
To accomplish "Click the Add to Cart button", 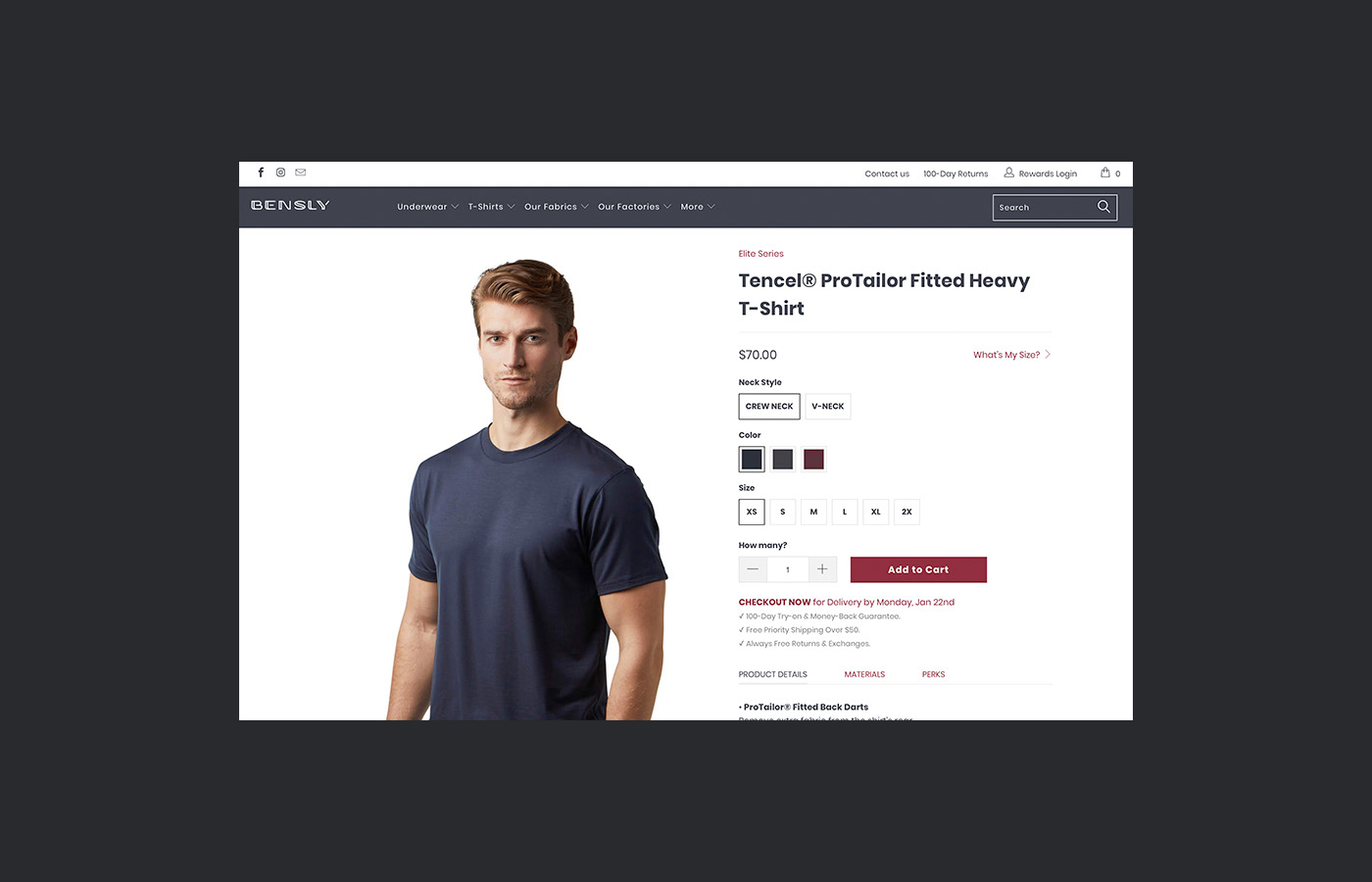I will pos(918,569).
